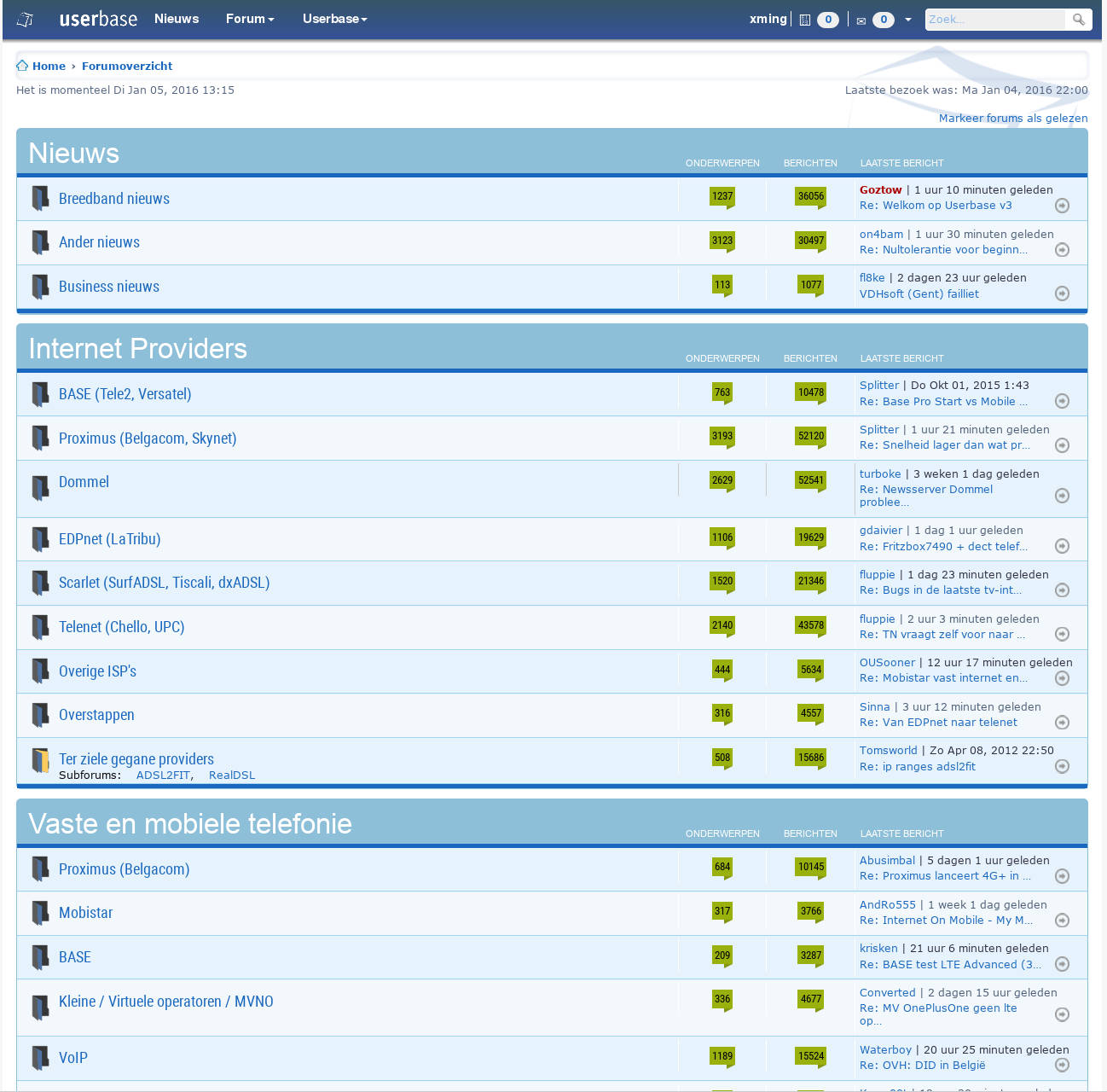Open the user account dropdown arrow
This screenshot has width=1107, height=1092.
(x=908, y=20)
